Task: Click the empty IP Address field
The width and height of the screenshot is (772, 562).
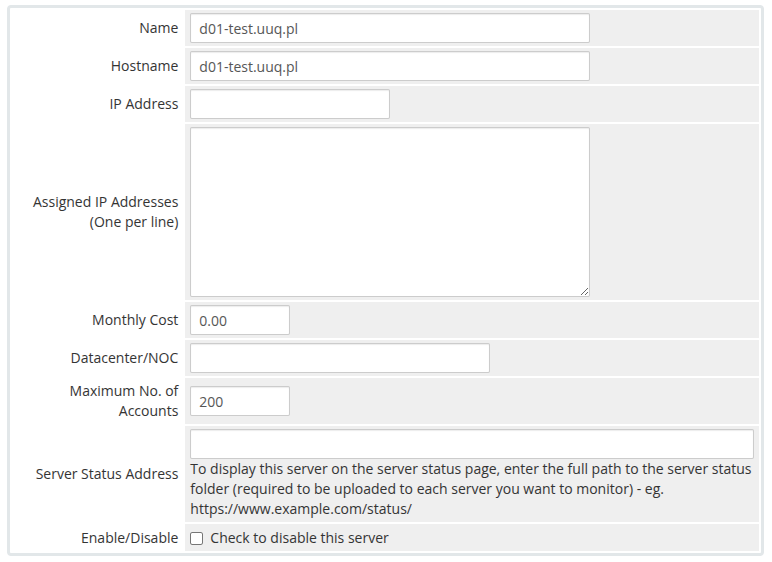Action: pyautogui.click(x=289, y=104)
